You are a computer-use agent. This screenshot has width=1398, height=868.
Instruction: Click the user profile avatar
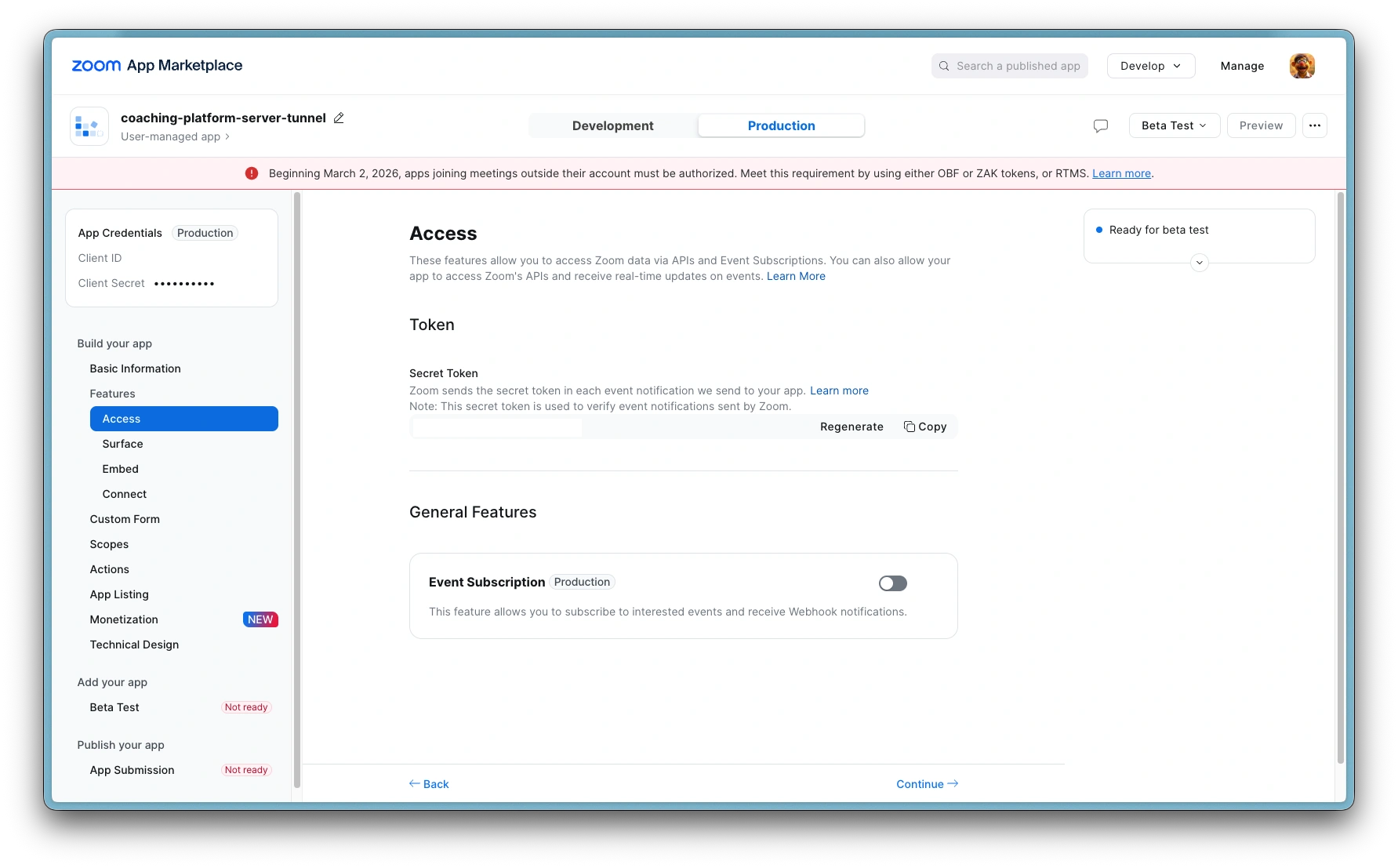click(1302, 66)
